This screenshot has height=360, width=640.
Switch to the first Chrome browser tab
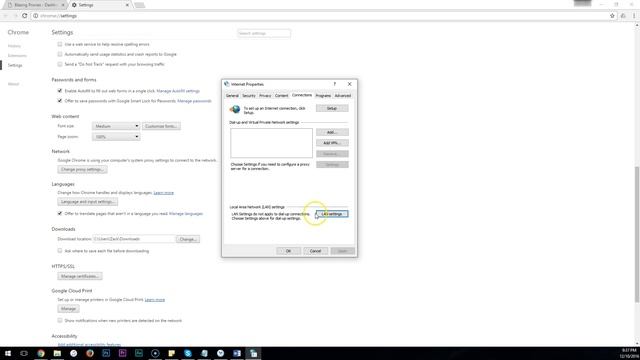tap(36, 5)
